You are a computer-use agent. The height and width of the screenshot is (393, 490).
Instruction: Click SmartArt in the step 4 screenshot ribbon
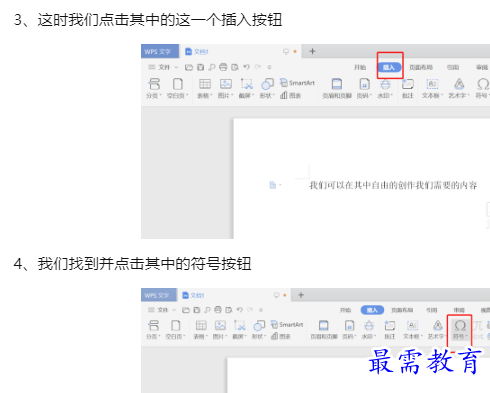[x=287, y=324]
